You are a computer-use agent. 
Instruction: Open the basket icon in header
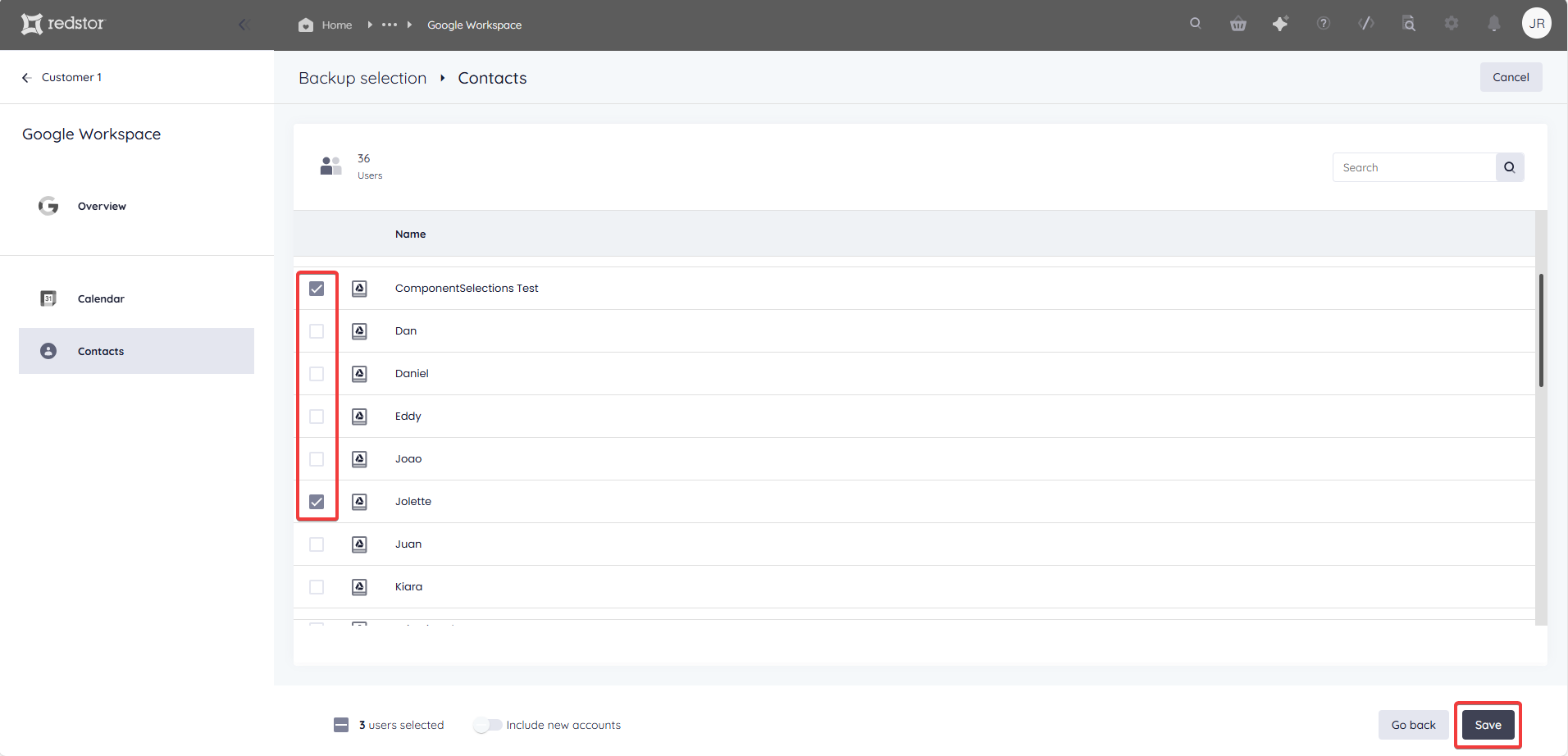(x=1238, y=24)
